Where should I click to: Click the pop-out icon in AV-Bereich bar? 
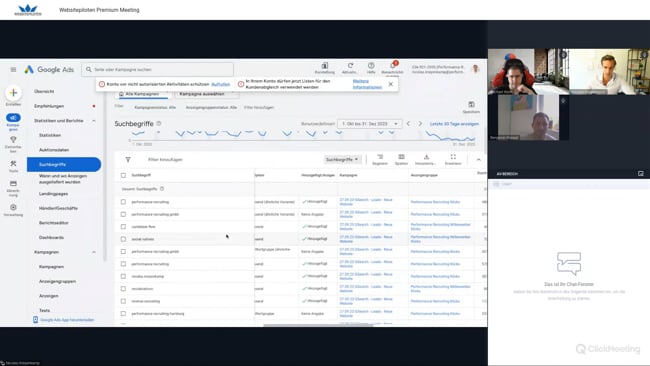(x=641, y=174)
